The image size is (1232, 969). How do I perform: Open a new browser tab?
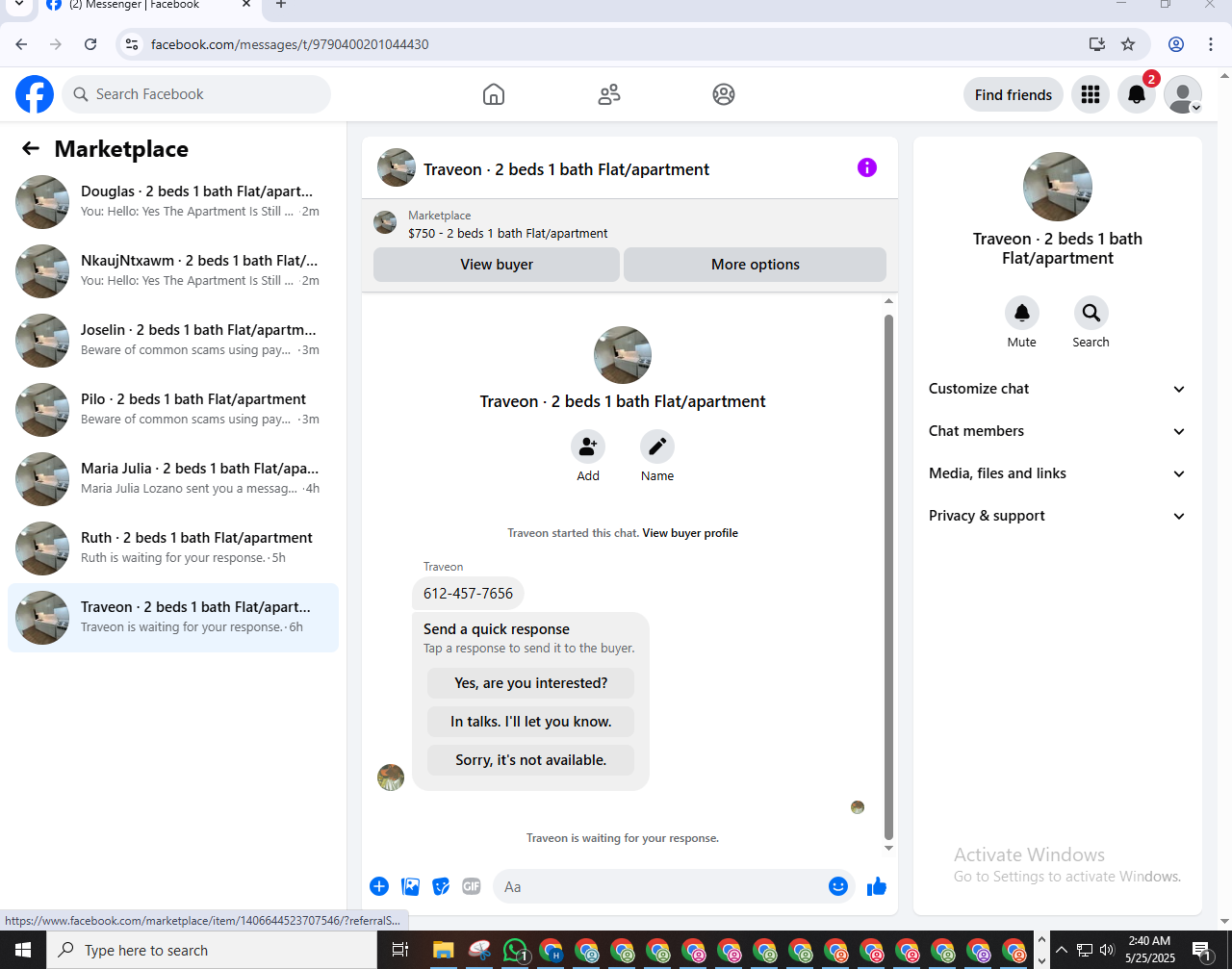tap(281, 5)
